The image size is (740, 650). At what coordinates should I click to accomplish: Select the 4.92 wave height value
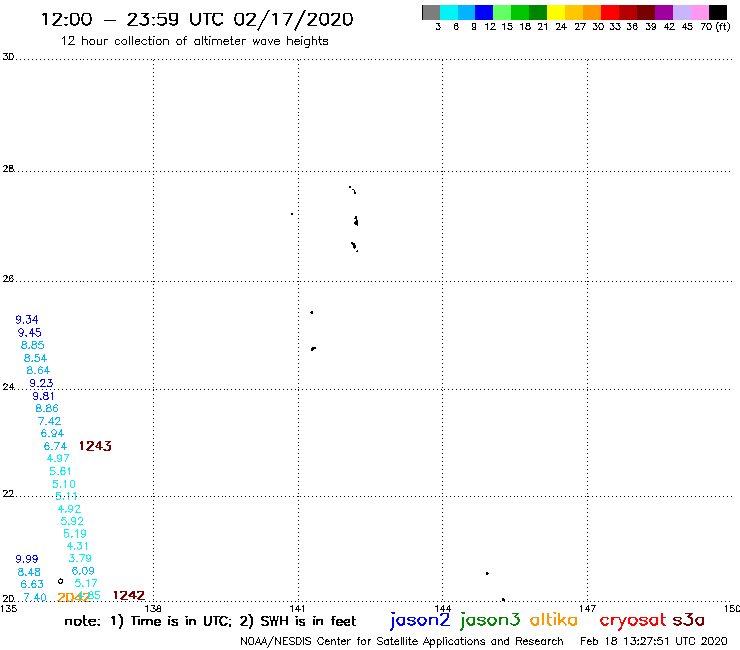point(69,509)
